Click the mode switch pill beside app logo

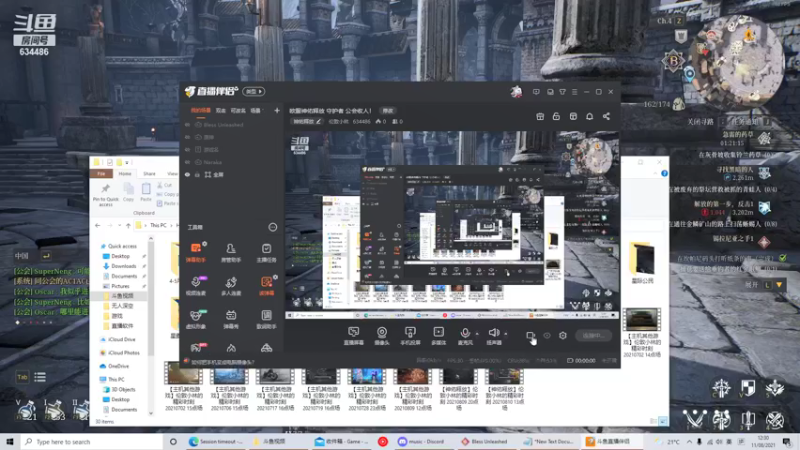click(x=253, y=92)
